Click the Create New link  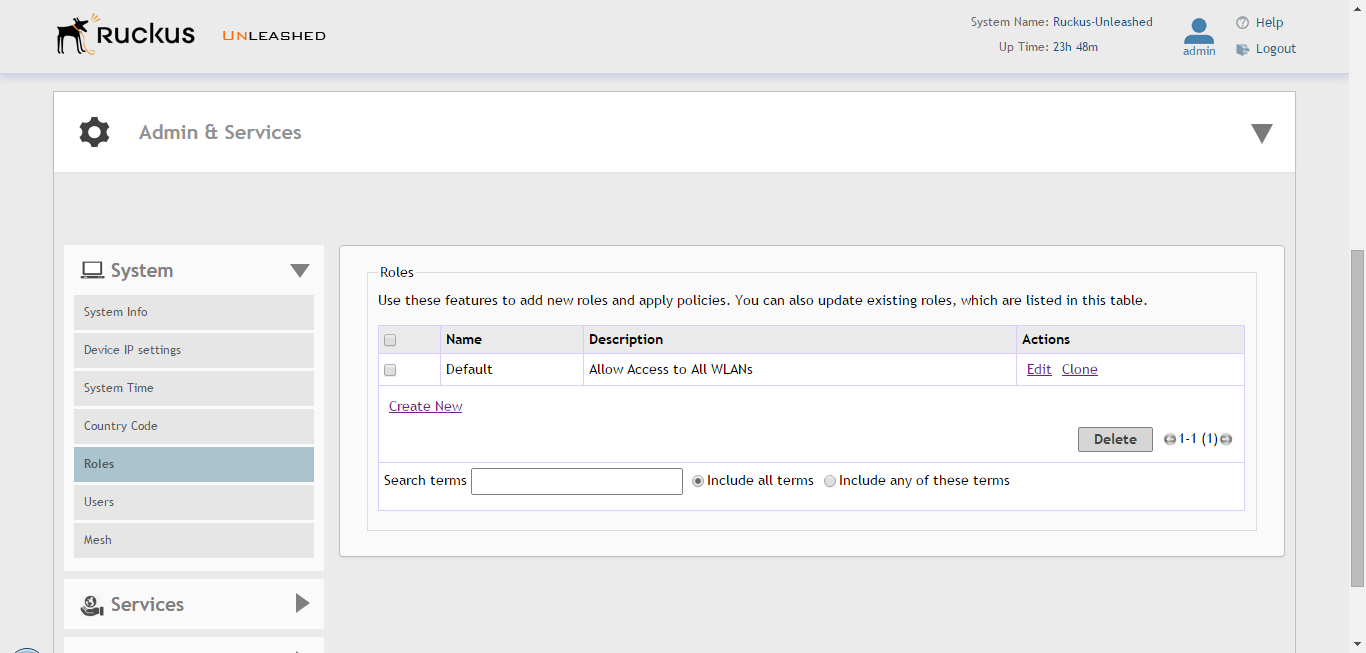[x=425, y=406]
